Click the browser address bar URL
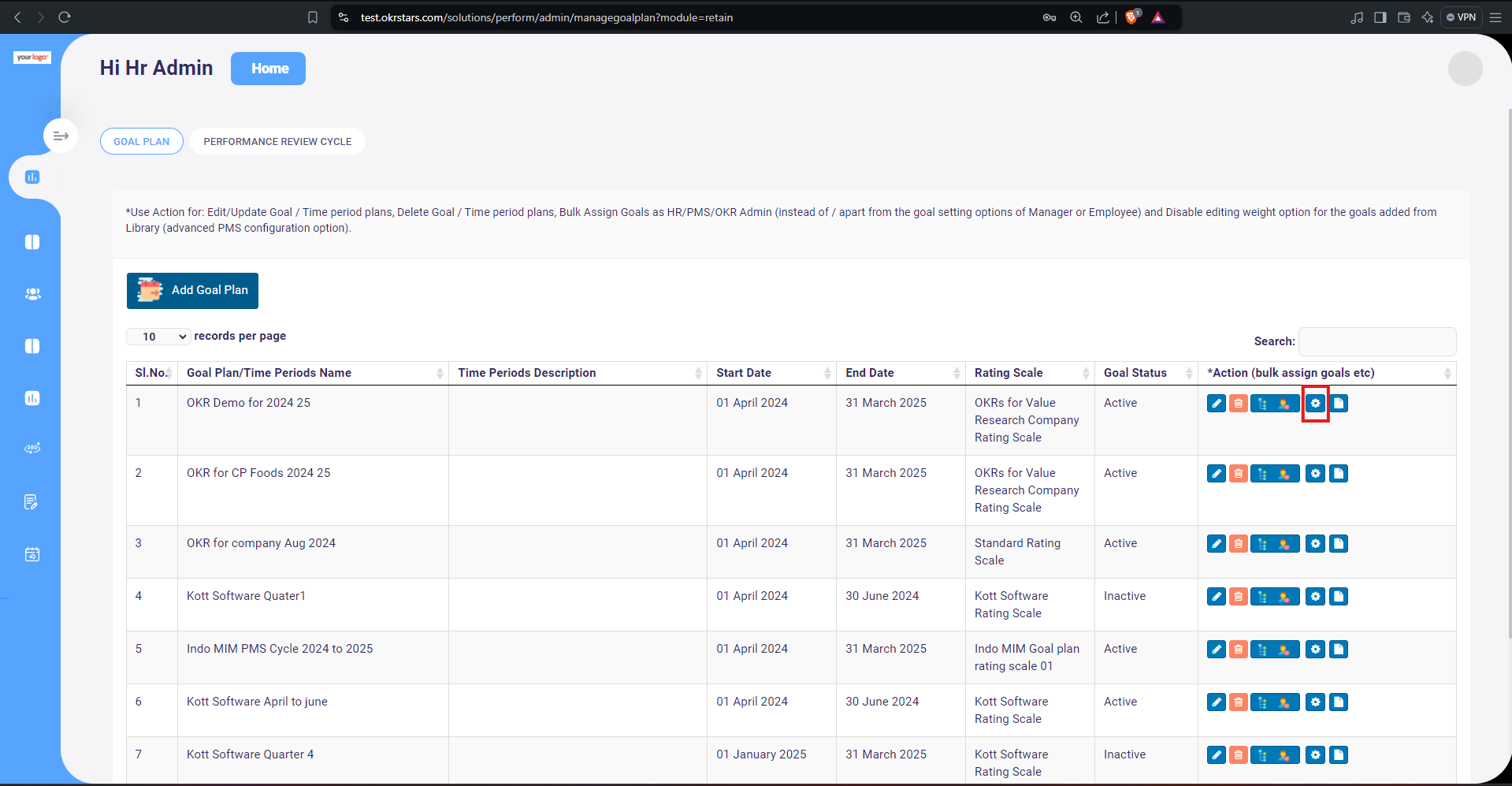This screenshot has width=1512, height=786. pyautogui.click(x=546, y=17)
